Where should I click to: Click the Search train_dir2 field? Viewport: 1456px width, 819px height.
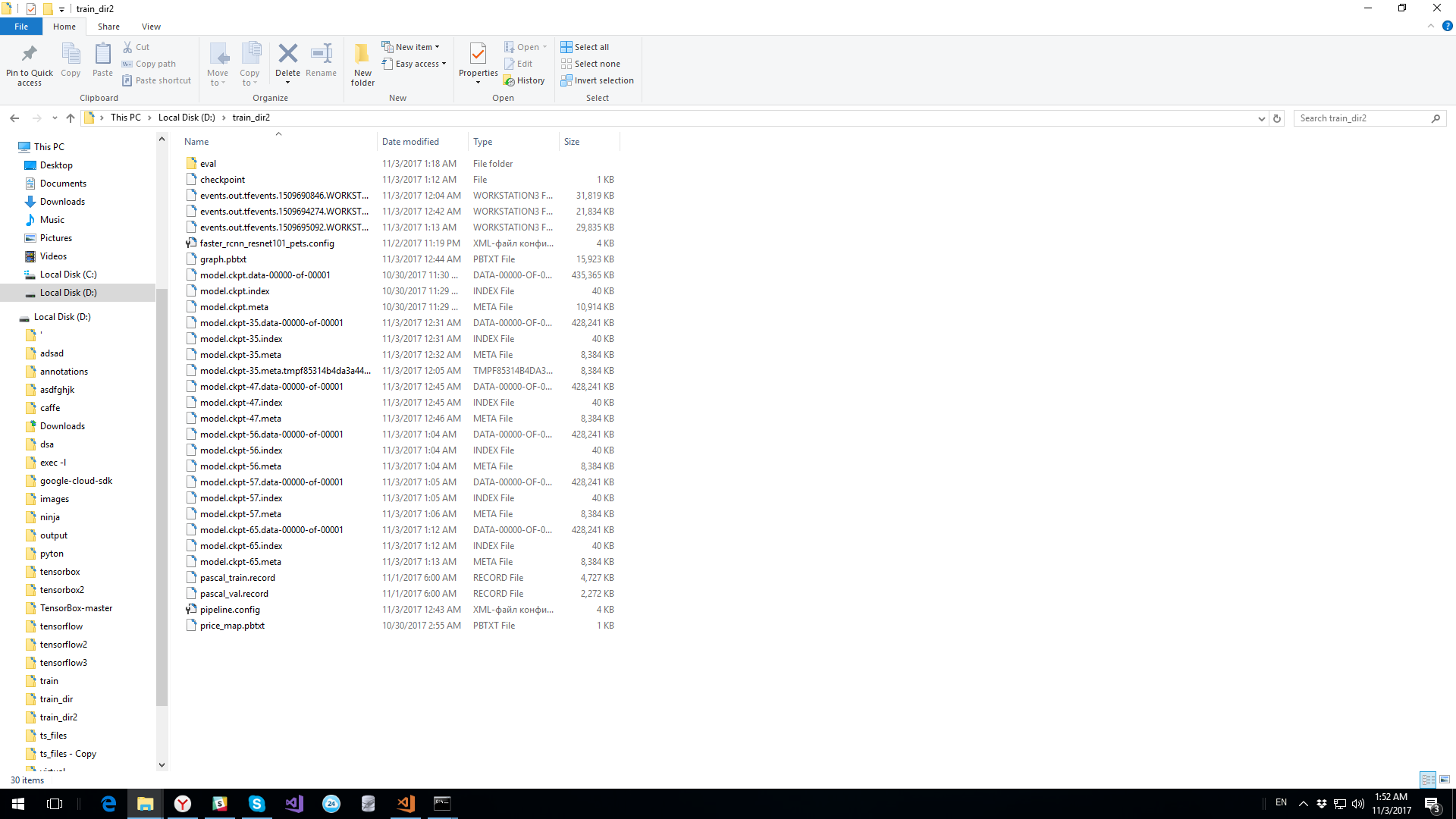[x=1361, y=118]
